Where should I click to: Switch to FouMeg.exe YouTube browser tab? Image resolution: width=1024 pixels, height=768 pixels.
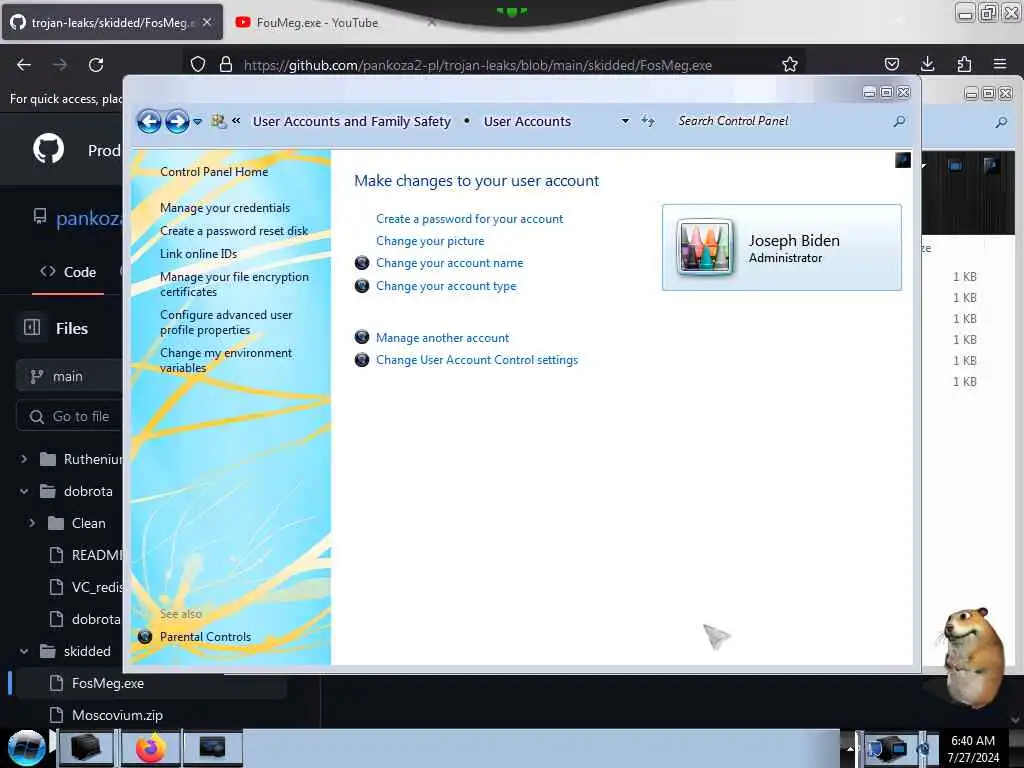click(x=317, y=23)
